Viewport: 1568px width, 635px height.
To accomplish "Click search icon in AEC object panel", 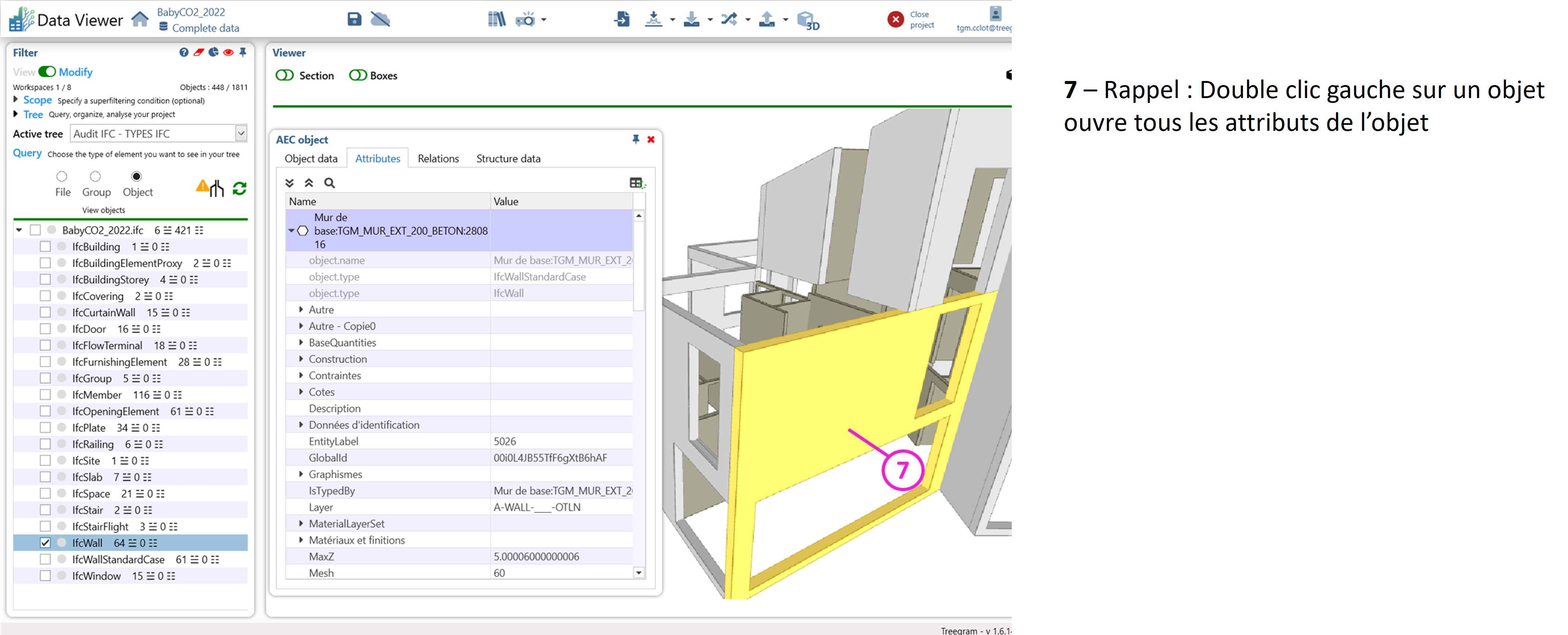I will (x=329, y=183).
